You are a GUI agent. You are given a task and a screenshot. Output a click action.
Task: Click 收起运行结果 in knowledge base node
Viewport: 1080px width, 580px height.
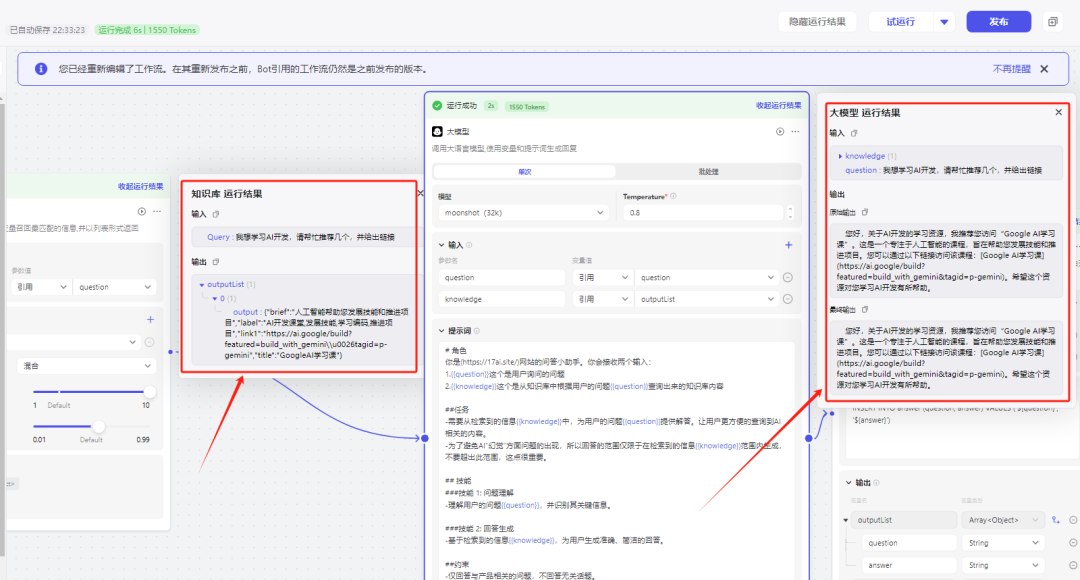[141, 187]
